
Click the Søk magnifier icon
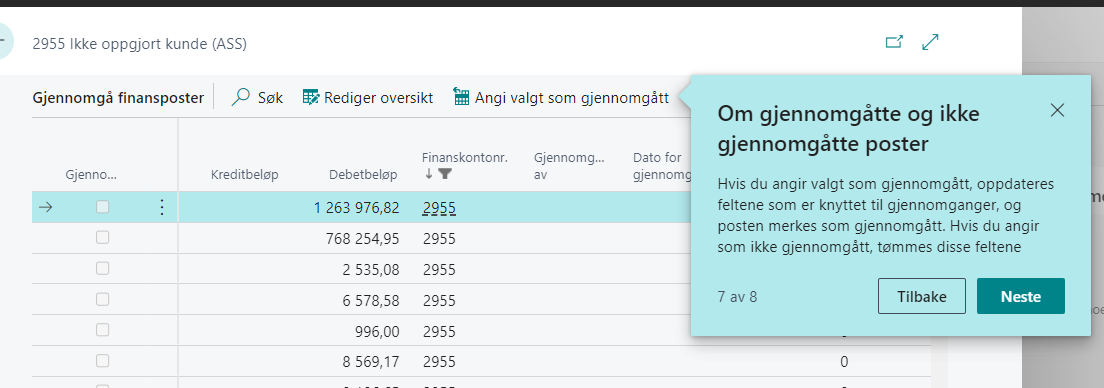[241, 97]
